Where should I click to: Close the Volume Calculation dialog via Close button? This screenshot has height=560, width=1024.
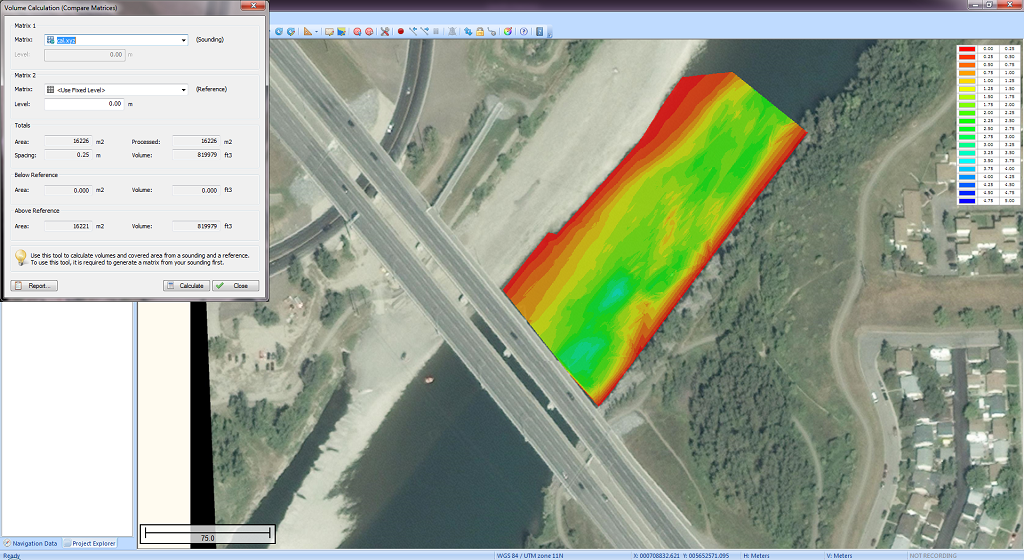235,285
